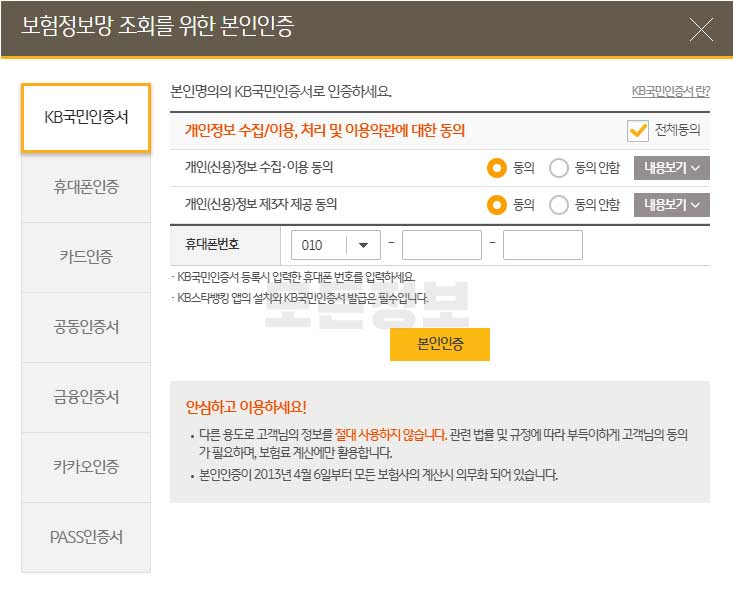Click the last phone number input field
The width and height of the screenshot is (733, 603).
tap(543, 245)
